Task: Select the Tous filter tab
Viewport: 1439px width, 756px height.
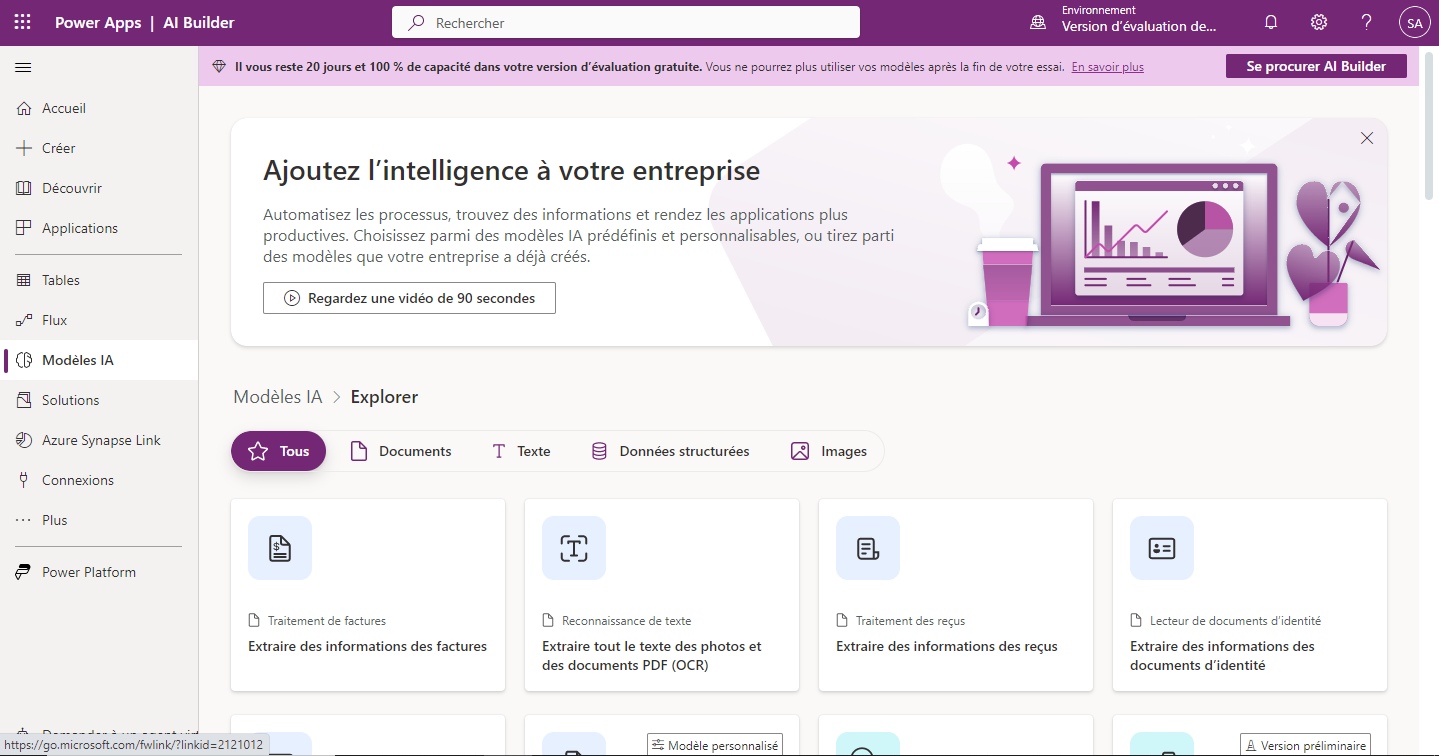Action: pyautogui.click(x=278, y=451)
